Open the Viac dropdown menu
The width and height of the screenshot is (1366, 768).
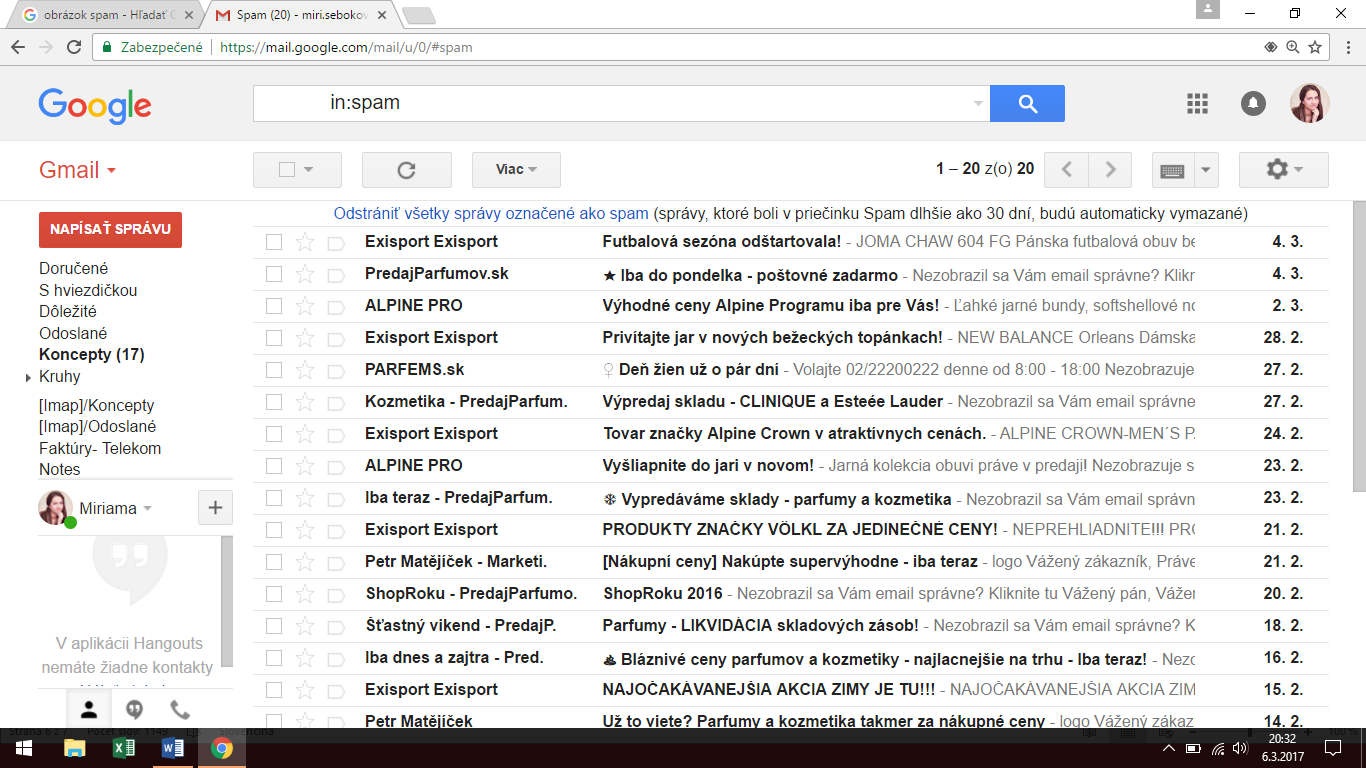516,170
